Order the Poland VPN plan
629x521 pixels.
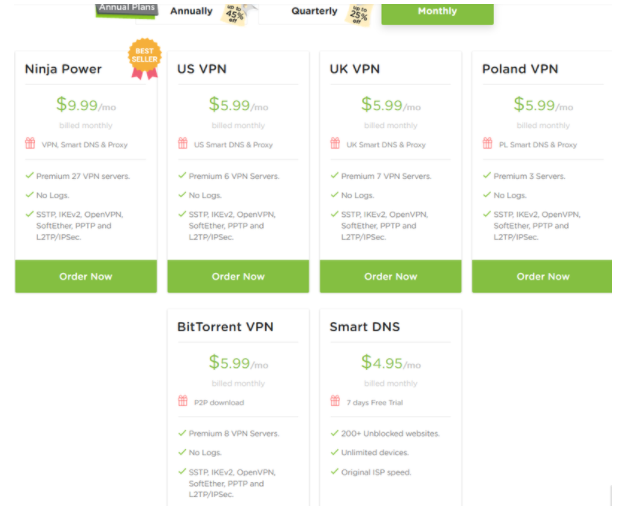[x=542, y=276]
